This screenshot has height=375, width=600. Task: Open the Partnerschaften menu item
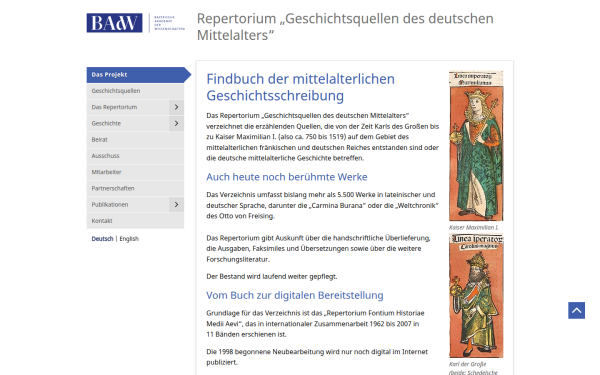(x=135, y=188)
